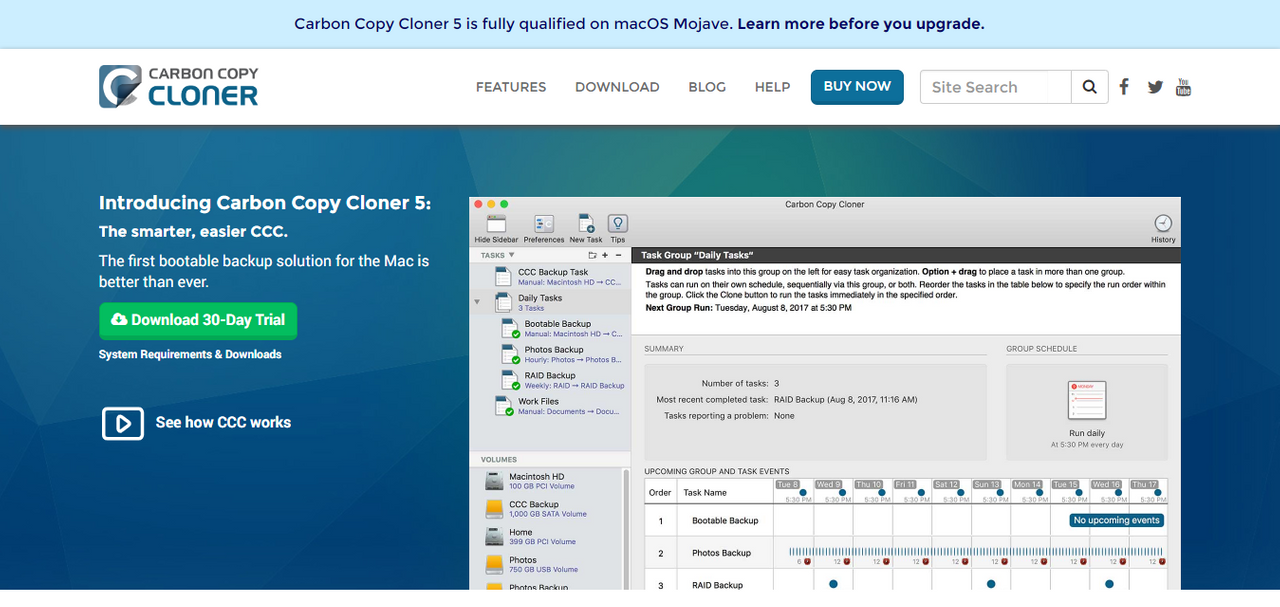Open the YouTube channel icon
1280x607 pixels.
pyautogui.click(x=1183, y=87)
